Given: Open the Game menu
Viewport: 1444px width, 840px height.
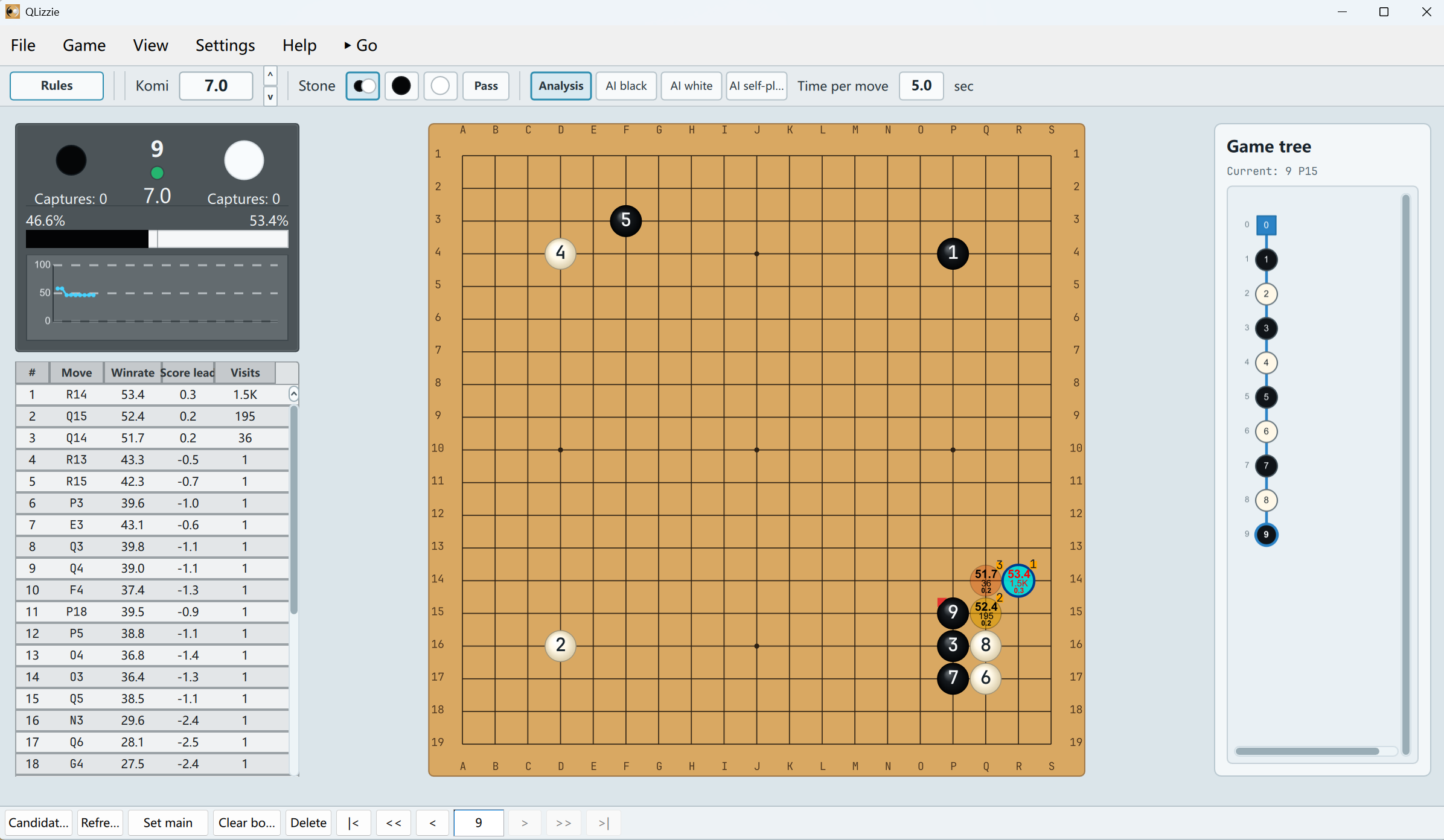Looking at the screenshot, I should tap(84, 45).
